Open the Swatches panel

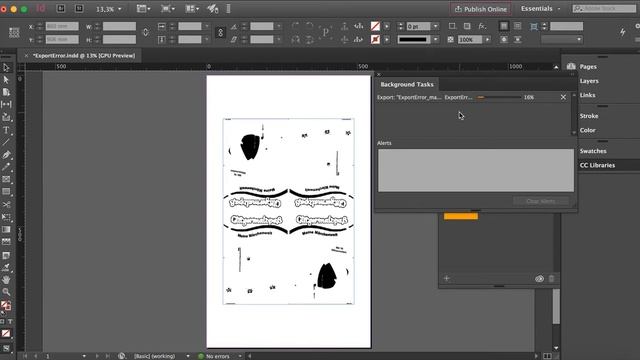(x=593, y=151)
